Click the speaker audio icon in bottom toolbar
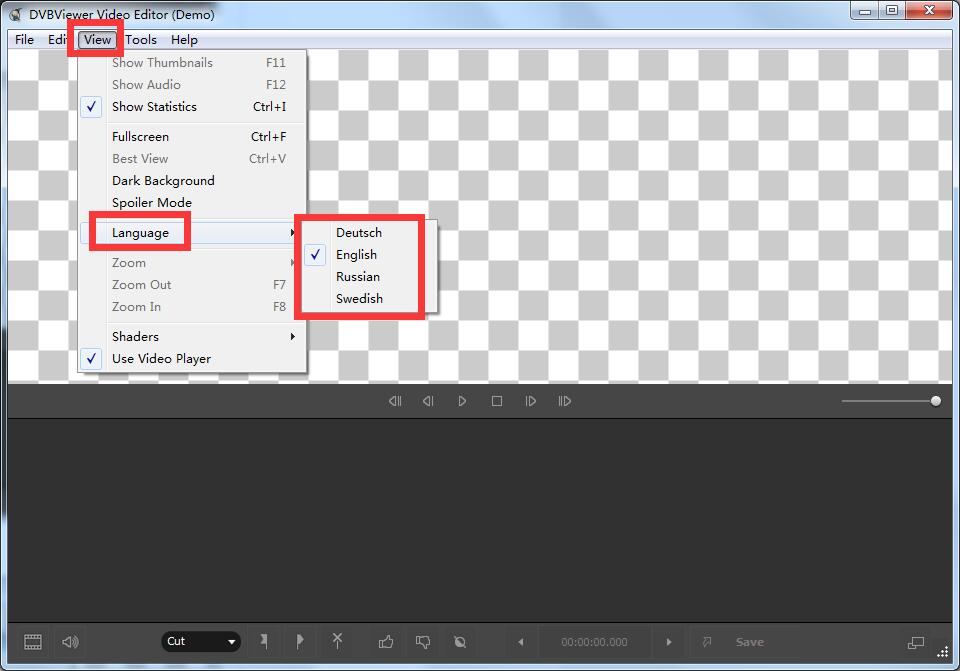Viewport: 960px width, 671px height. (x=69, y=642)
